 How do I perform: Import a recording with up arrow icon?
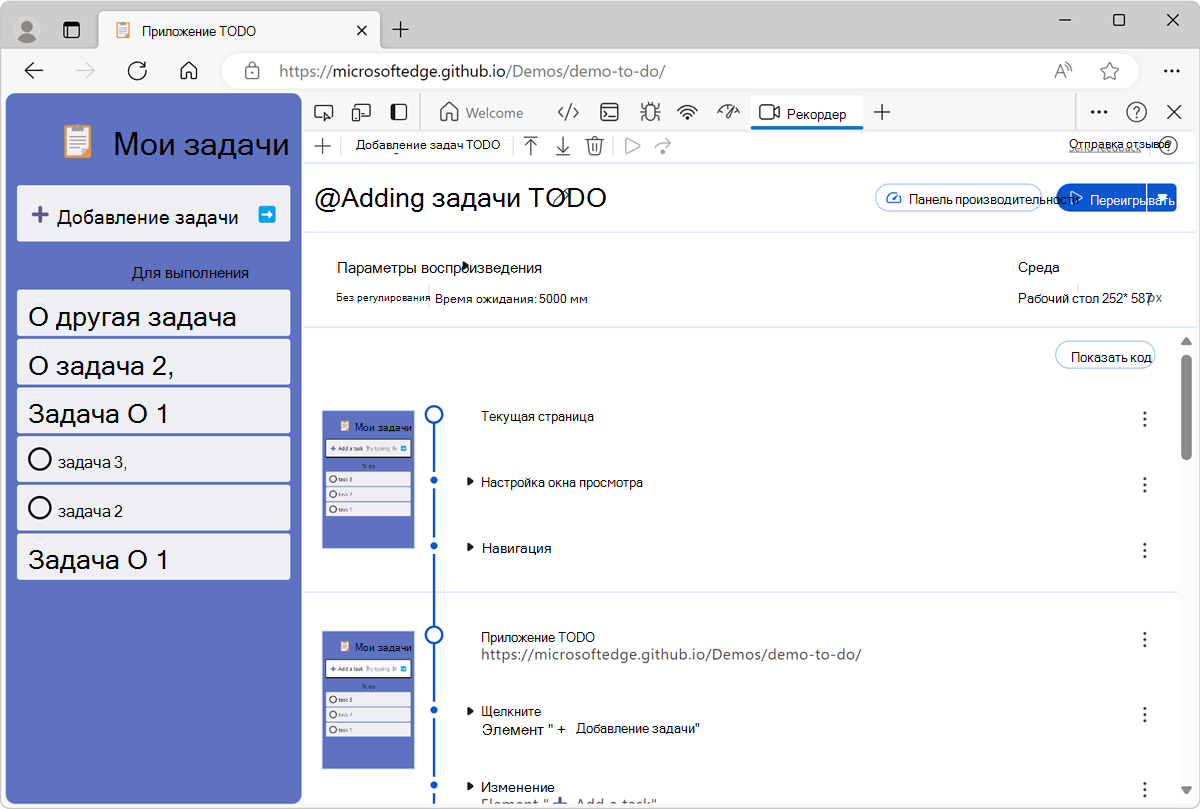pos(531,146)
